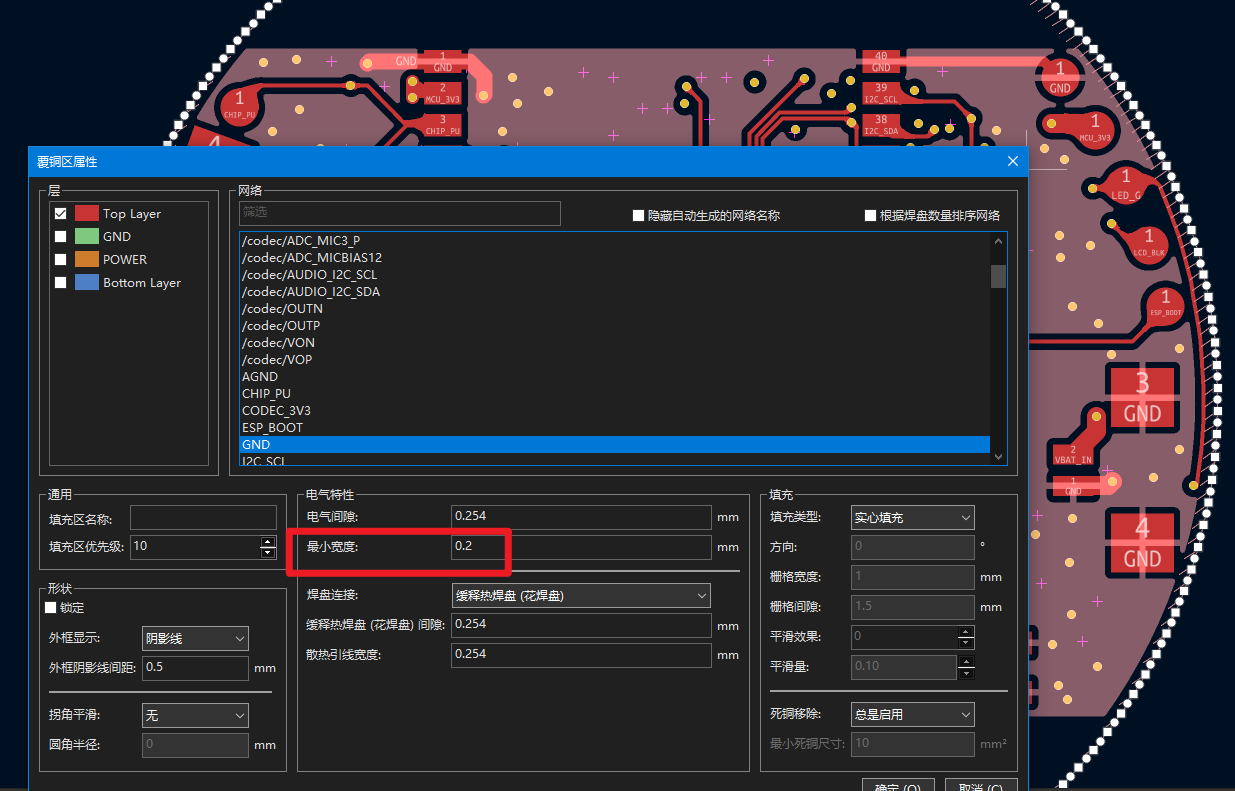This screenshot has height=791, width=1235.
Task: Decrease 填充区优先级 with down arrow
Action: pyautogui.click(x=268, y=552)
